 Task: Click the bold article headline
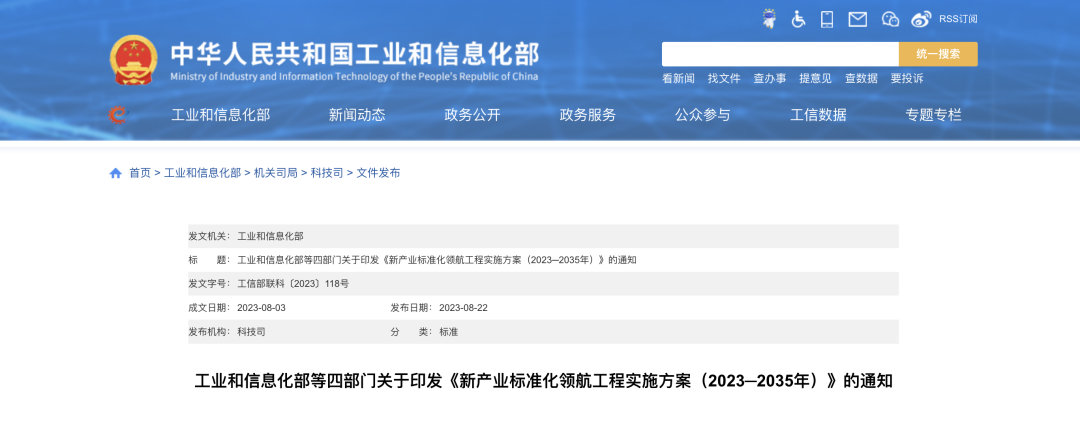543,381
